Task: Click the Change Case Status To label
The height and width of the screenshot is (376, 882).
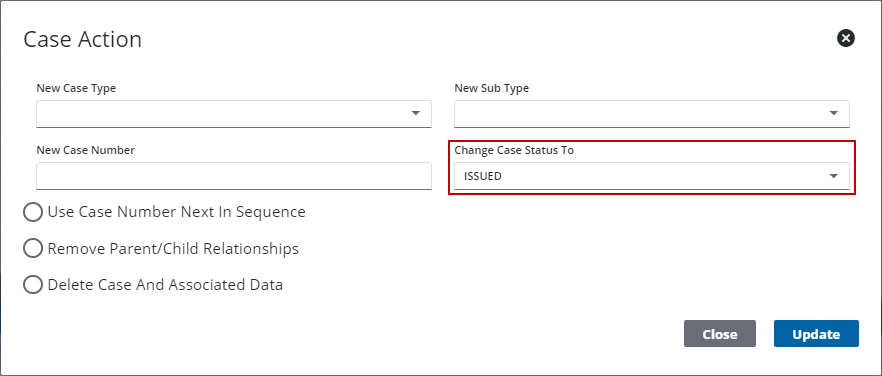Action: pyautogui.click(x=514, y=150)
